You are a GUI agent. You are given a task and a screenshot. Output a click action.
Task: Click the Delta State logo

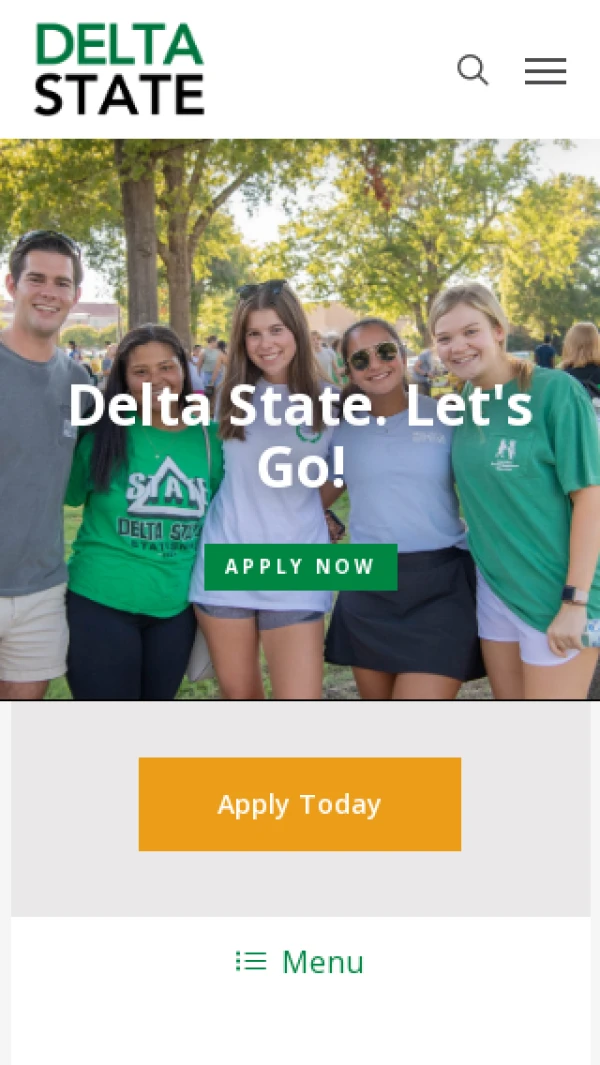pyautogui.click(x=120, y=69)
